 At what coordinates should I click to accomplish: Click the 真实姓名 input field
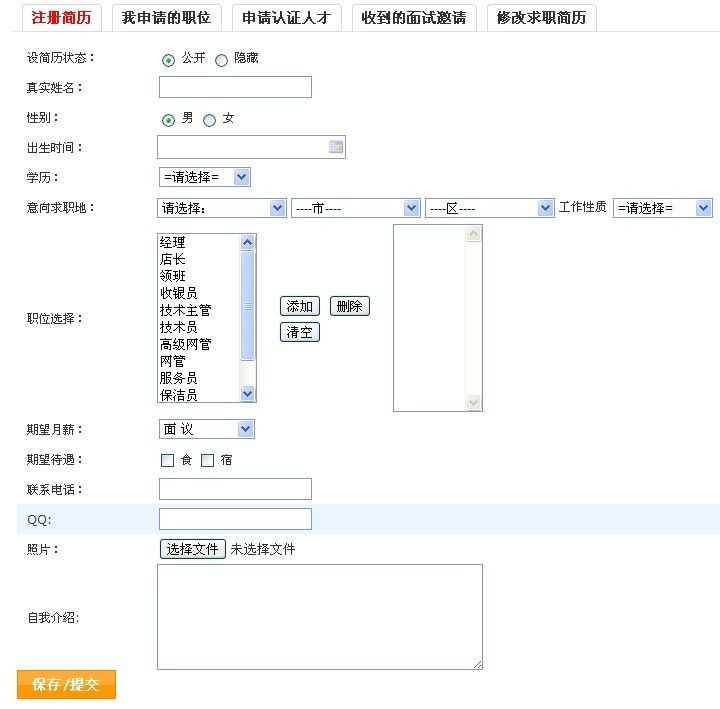[x=235, y=88]
